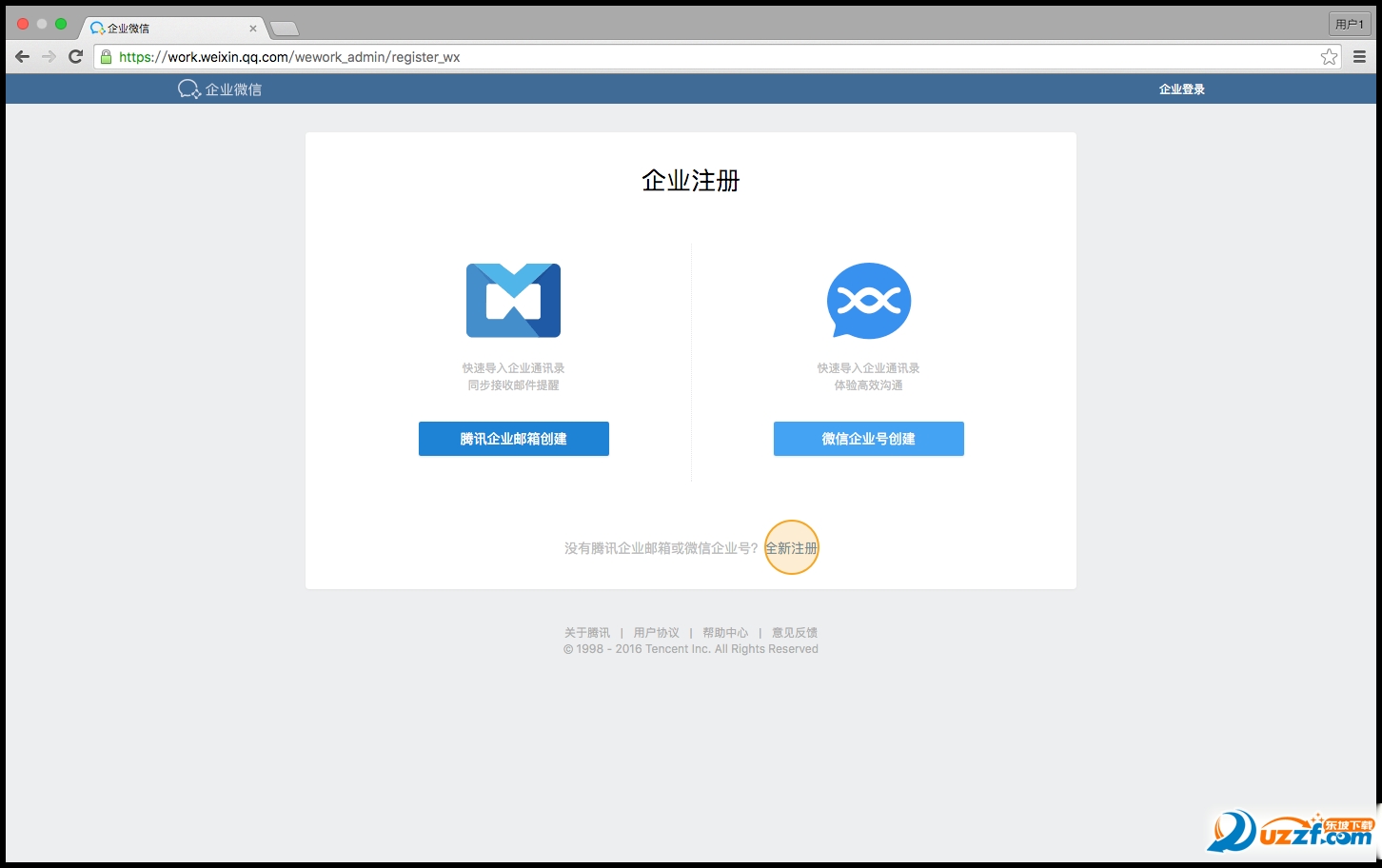This screenshot has height=868, width=1382.
Task: Click the 用户1 profile button
Action: pyautogui.click(x=1350, y=24)
